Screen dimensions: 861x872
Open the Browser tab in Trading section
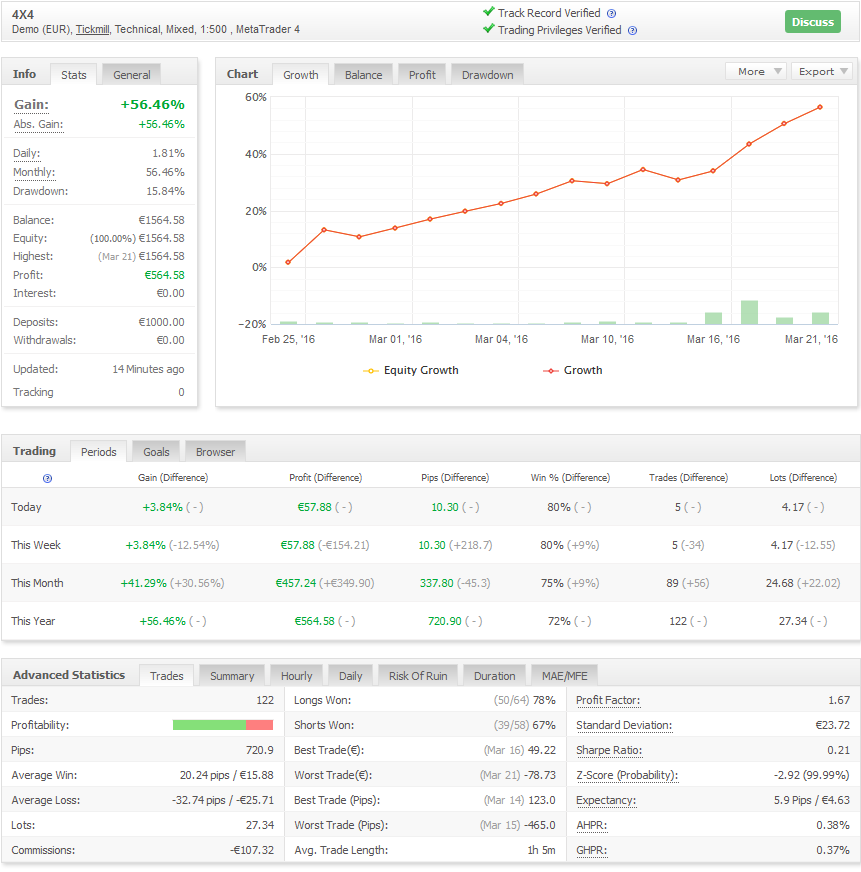(x=215, y=452)
